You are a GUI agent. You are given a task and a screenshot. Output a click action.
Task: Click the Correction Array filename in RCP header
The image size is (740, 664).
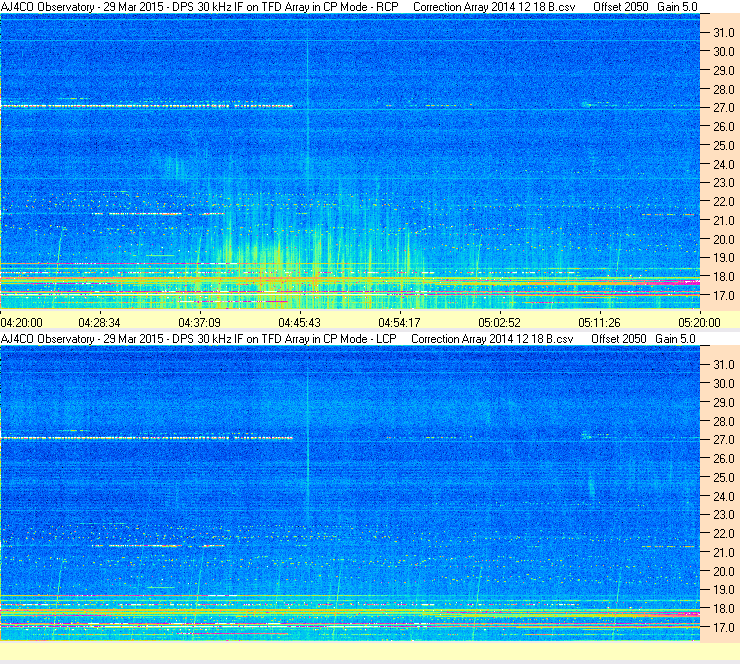[x=494, y=7]
